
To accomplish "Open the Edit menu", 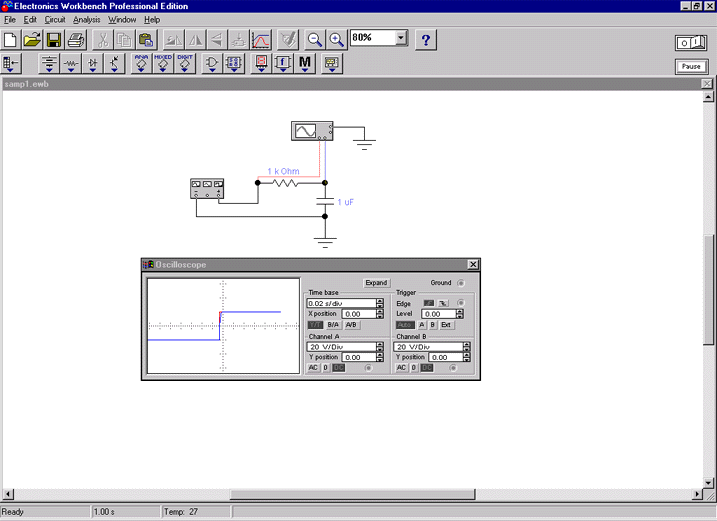I will point(30,20).
